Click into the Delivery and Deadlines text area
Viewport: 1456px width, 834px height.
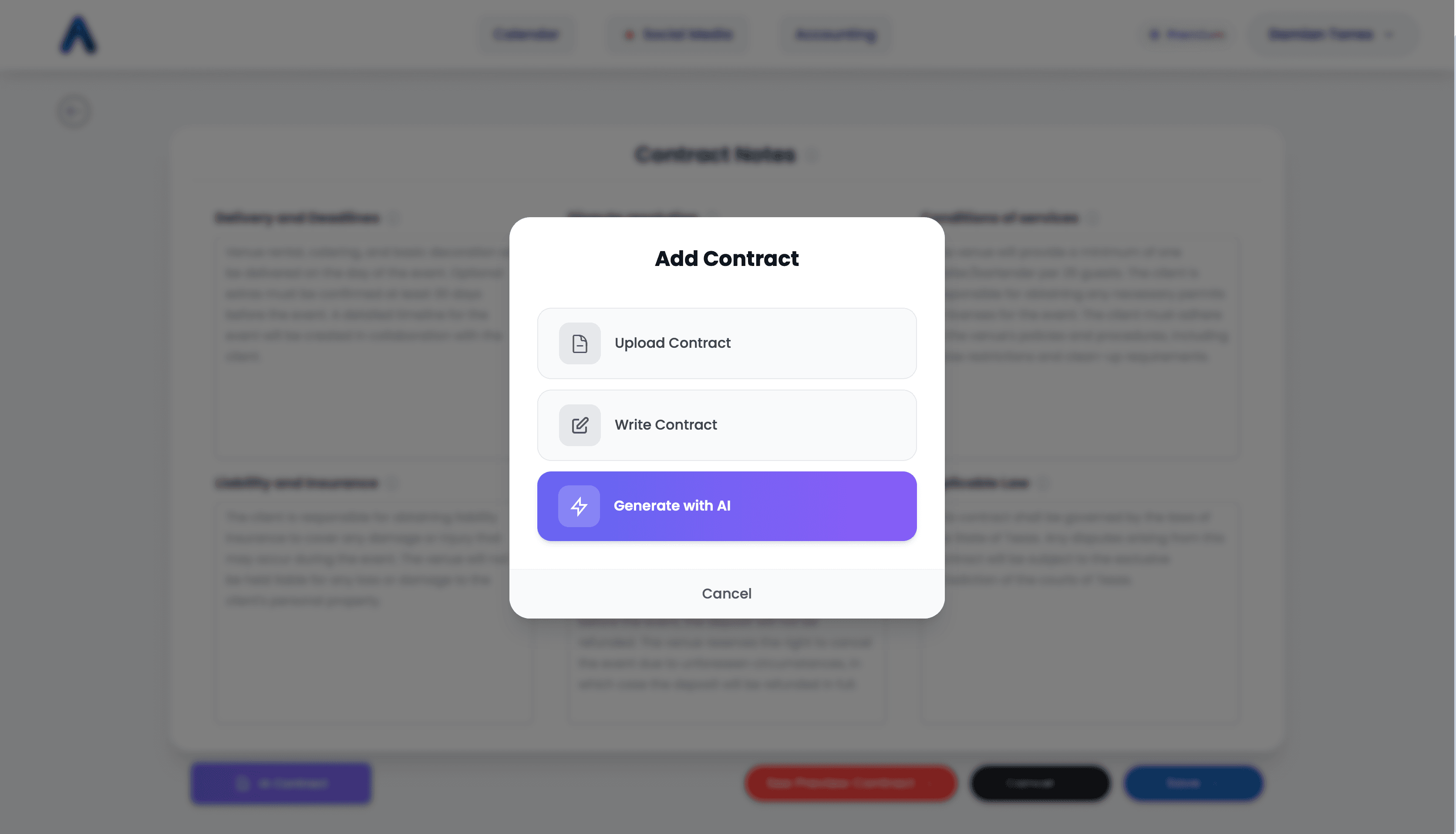pyautogui.click(x=361, y=401)
